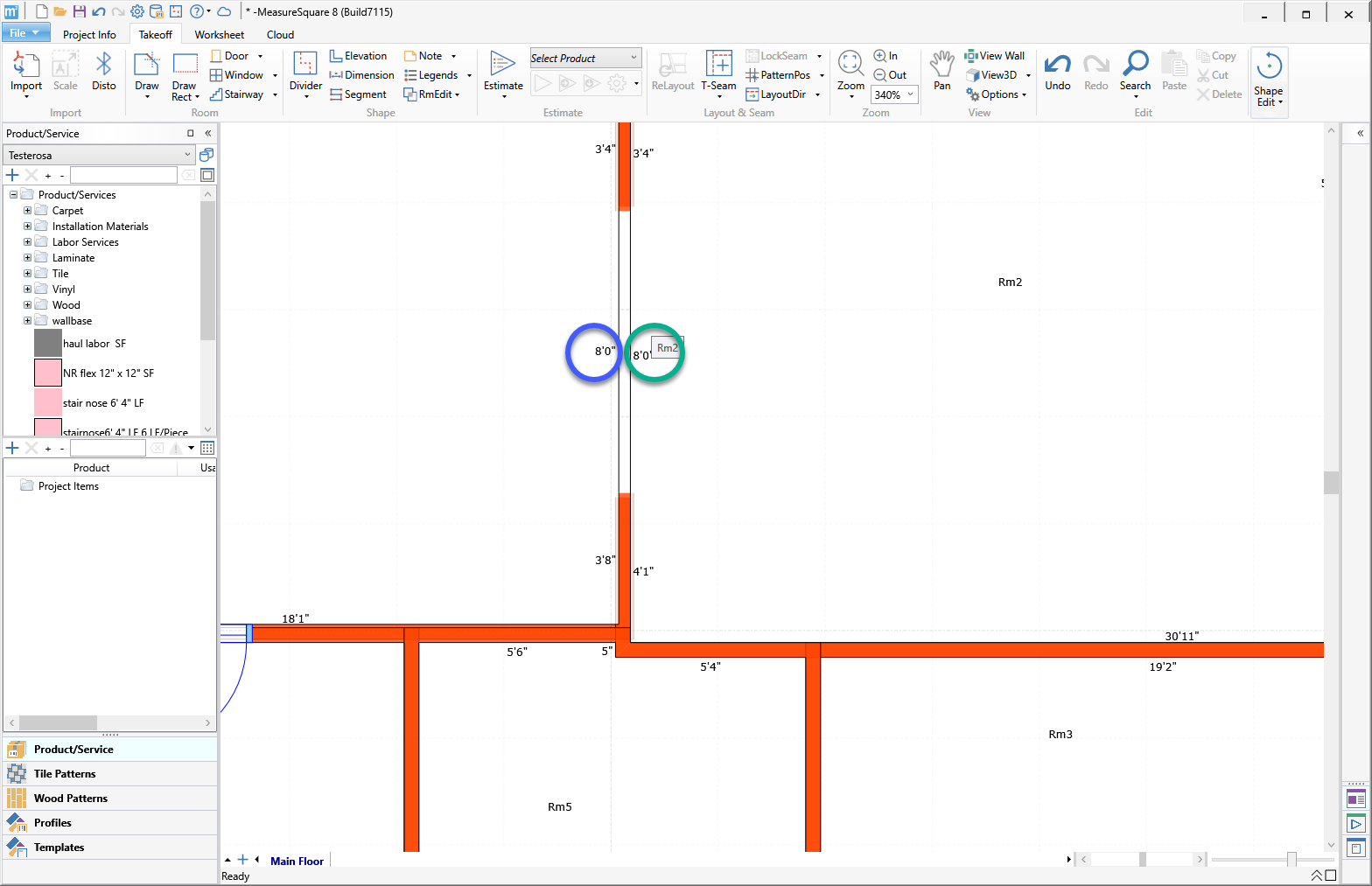
Task: Select the Stairway tool
Action: click(x=236, y=94)
